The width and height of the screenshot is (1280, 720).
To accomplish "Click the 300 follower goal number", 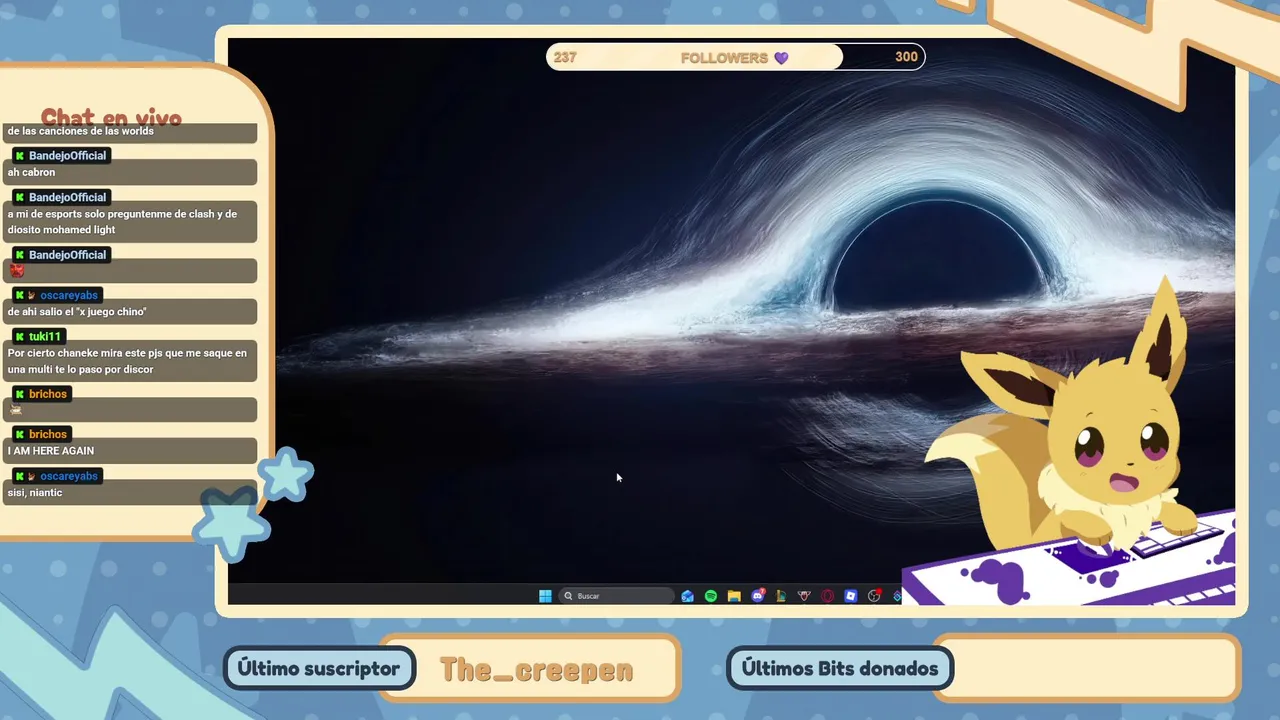I will click(906, 57).
